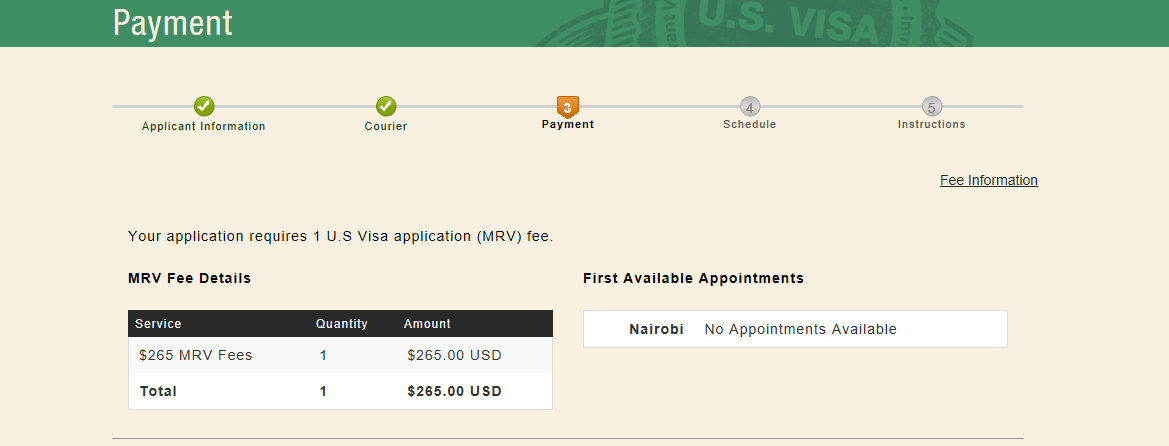
Task: Select the orange step 3 Payment badge
Action: pos(568,107)
